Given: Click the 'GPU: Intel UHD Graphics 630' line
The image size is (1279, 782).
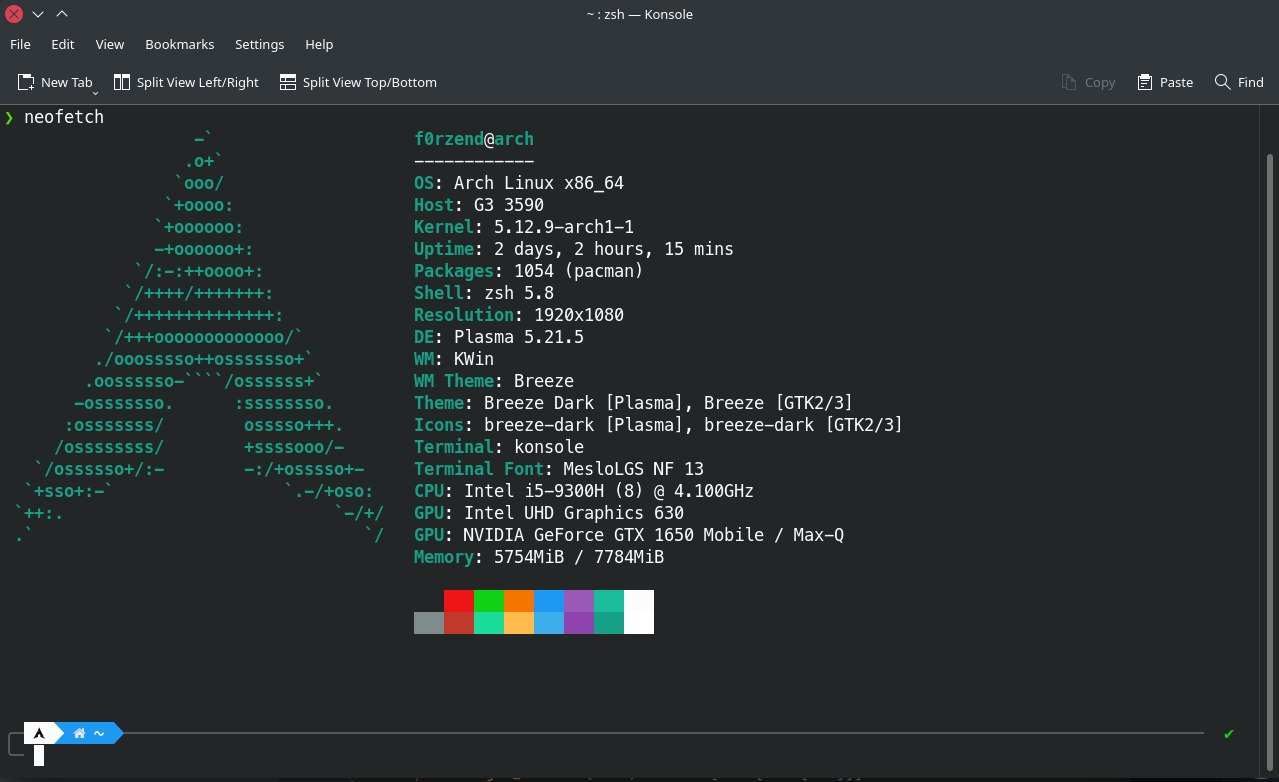Looking at the screenshot, I should [x=549, y=513].
